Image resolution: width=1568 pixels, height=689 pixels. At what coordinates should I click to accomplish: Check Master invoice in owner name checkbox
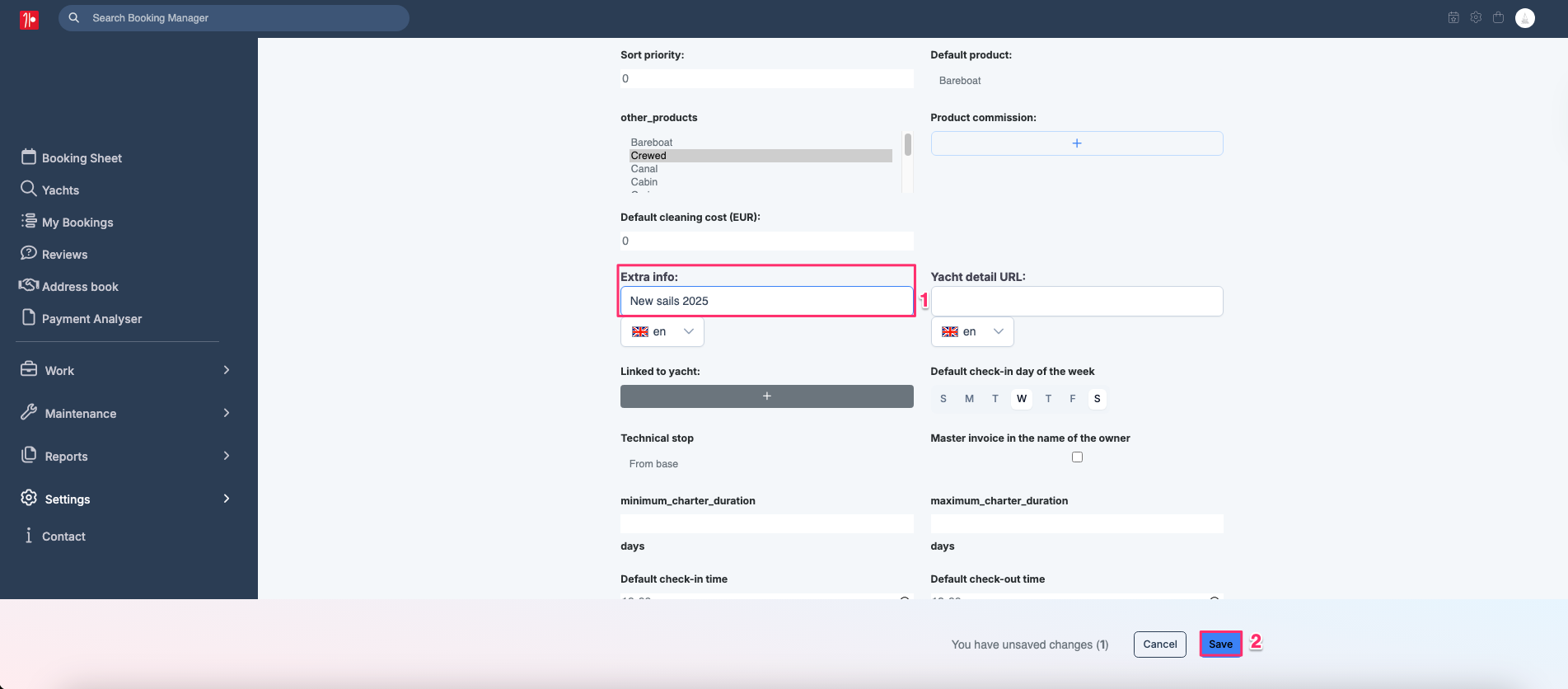click(1077, 457)
